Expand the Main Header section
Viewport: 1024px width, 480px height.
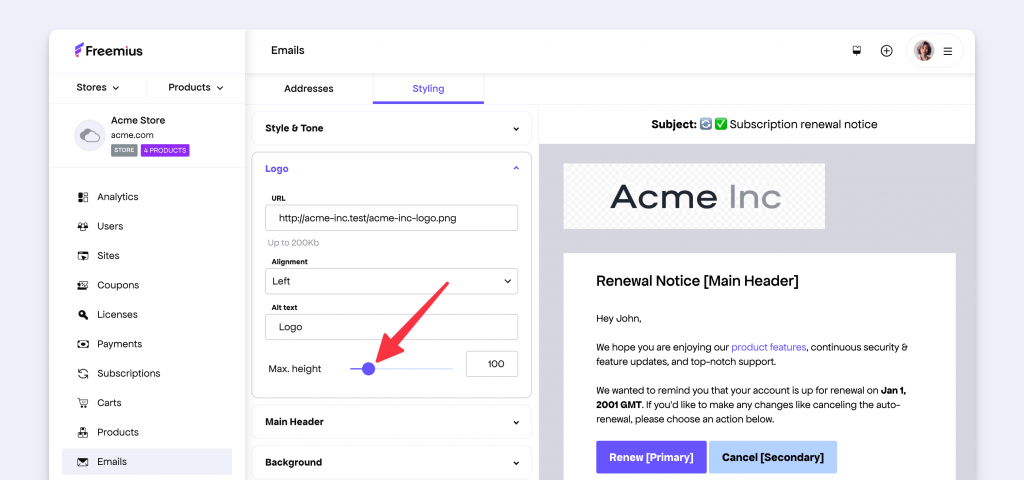click(x=392, y=422)
